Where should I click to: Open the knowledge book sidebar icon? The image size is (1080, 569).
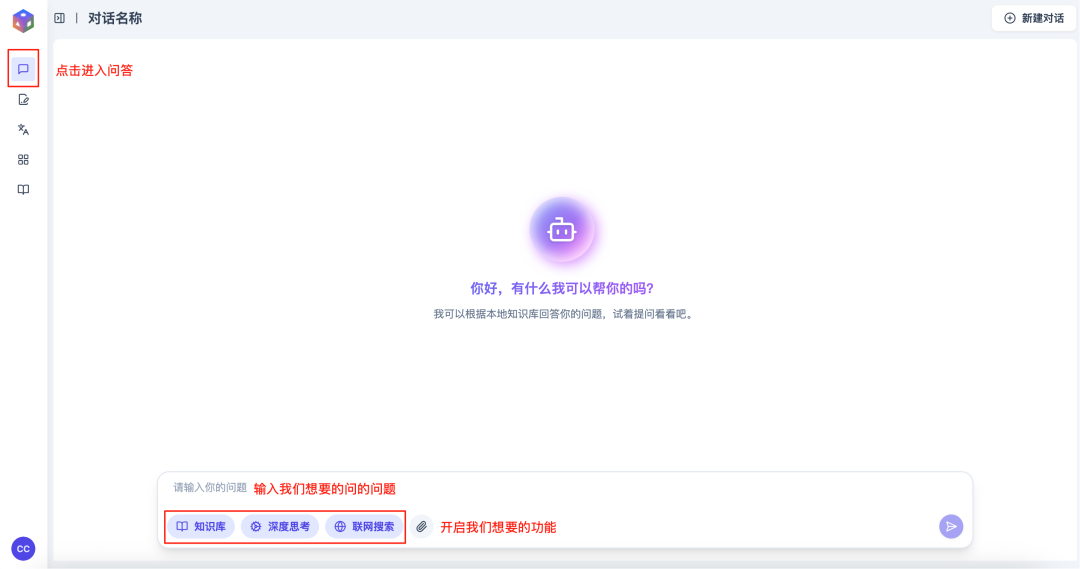pyautogui.click(x=23, y=189)
